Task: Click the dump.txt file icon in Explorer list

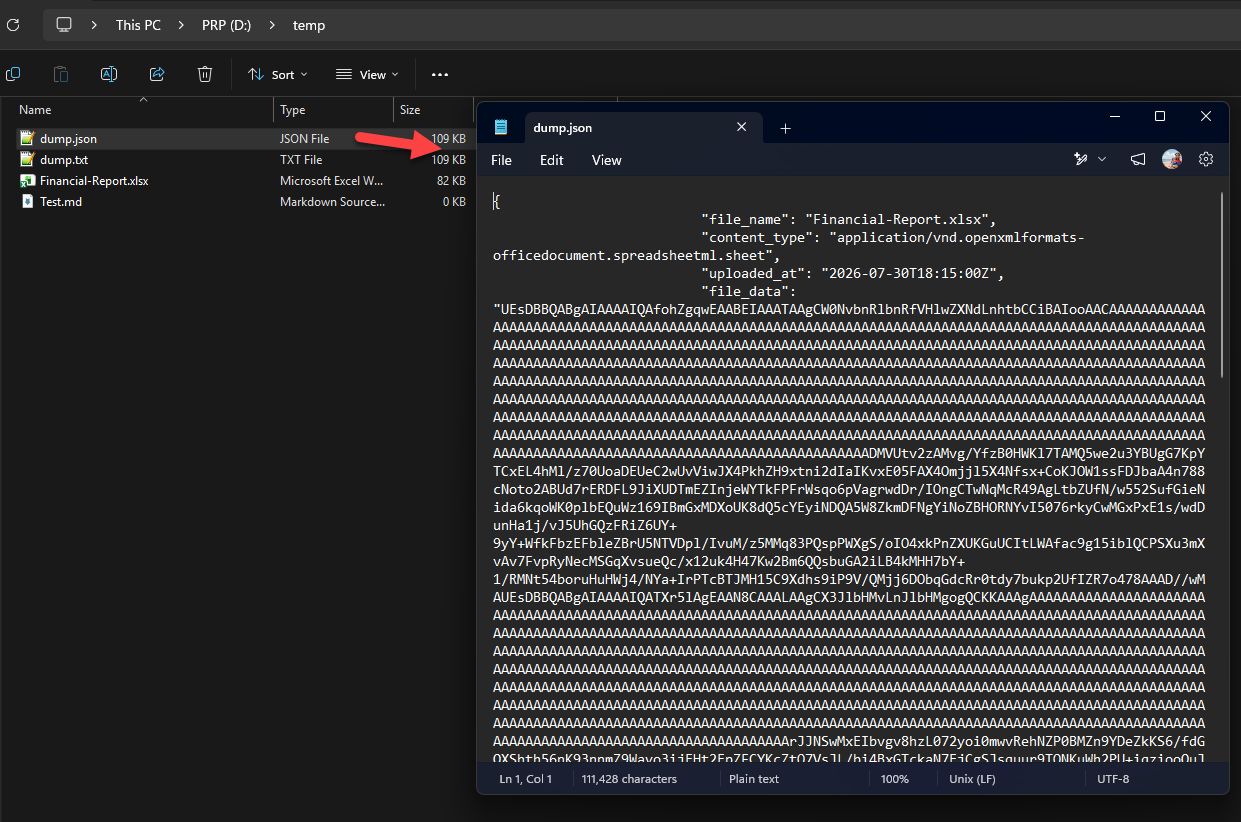Action: pyautogui.click(x=28, y=160)
